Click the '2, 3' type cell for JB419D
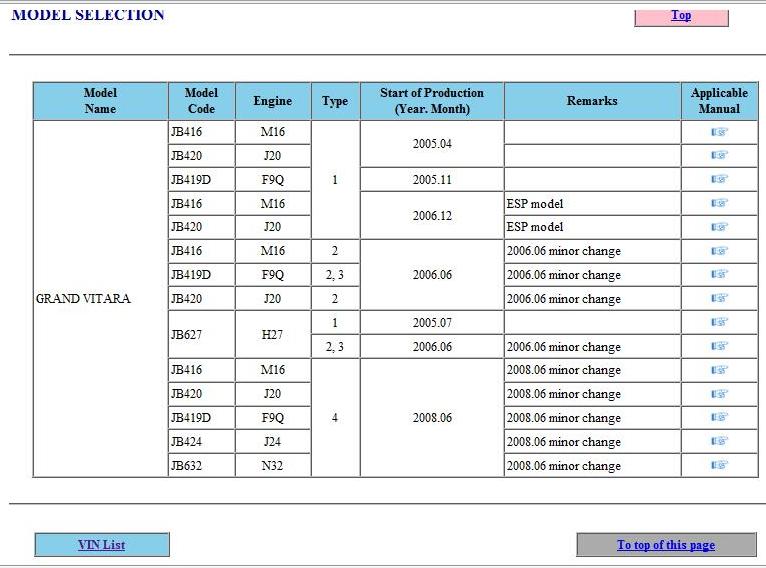The image size is (766, 568). tap(335, 274)
